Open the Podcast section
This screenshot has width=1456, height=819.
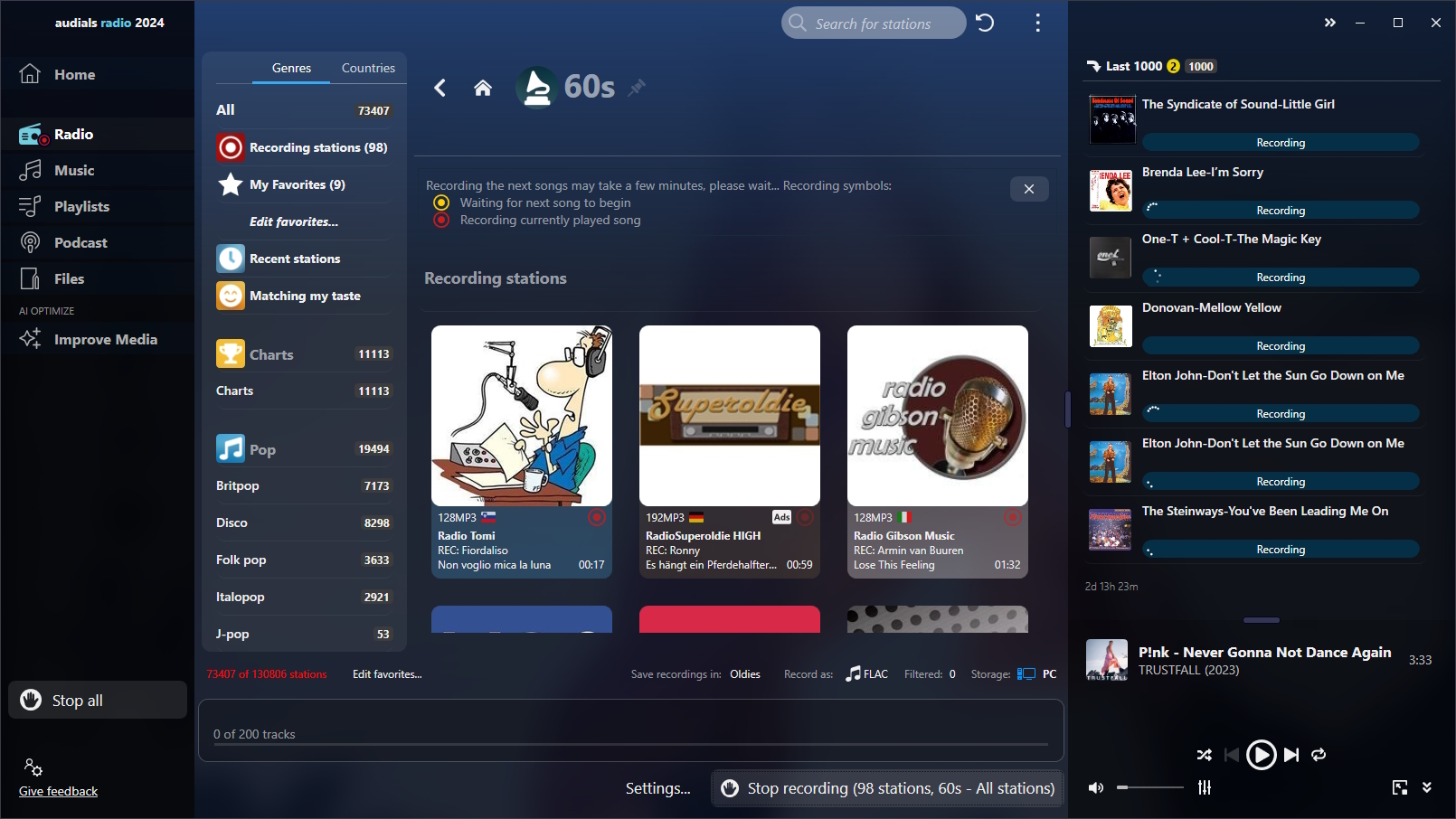pos(97,242)
